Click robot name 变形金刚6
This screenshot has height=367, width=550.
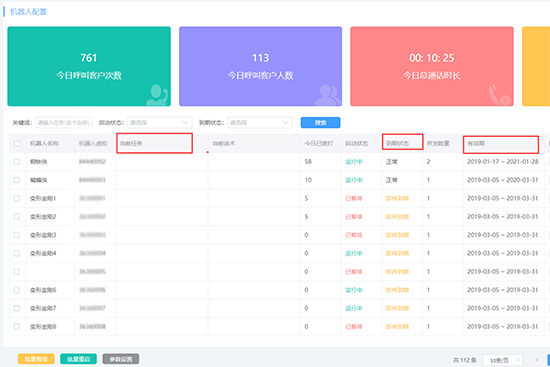[43, 290]
